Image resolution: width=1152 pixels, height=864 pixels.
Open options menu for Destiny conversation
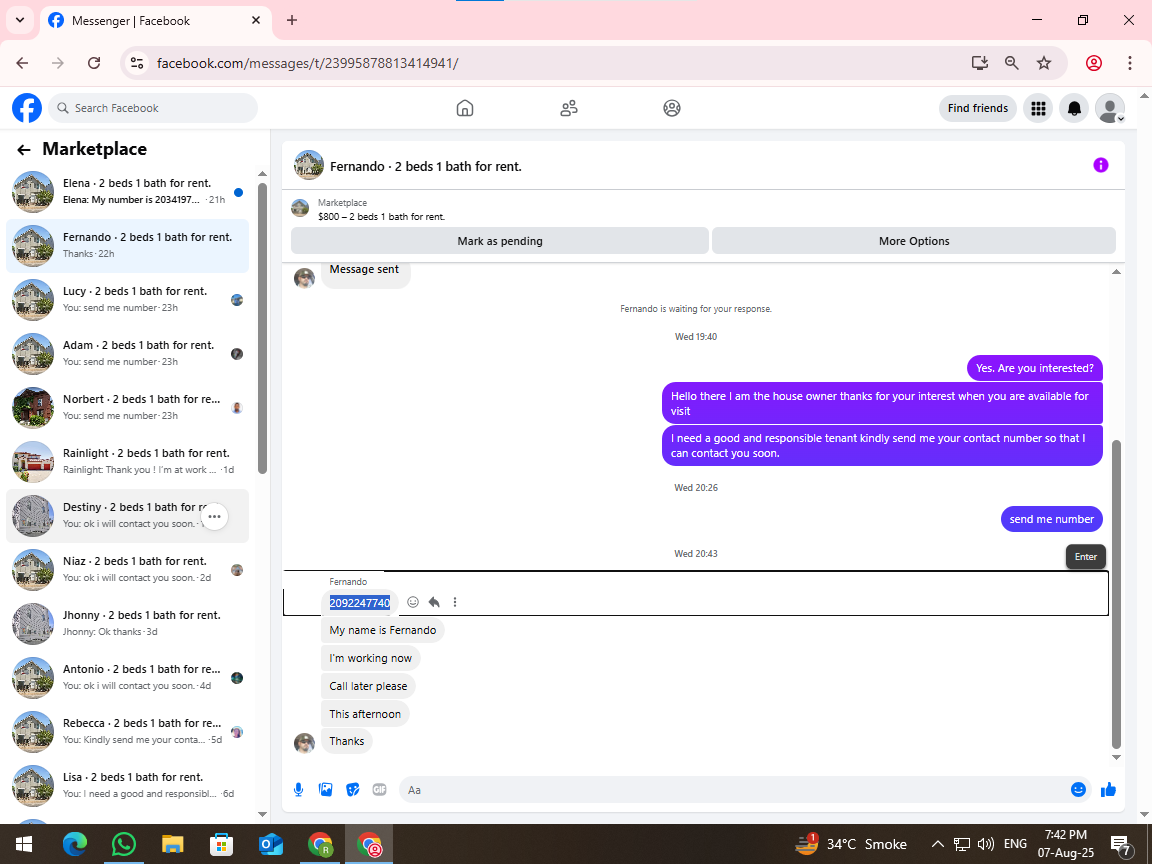coord(214,516)
